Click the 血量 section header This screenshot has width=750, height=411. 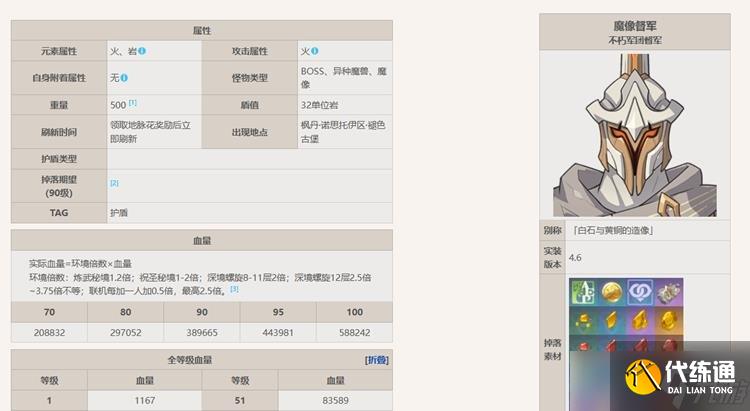point(202,241)
